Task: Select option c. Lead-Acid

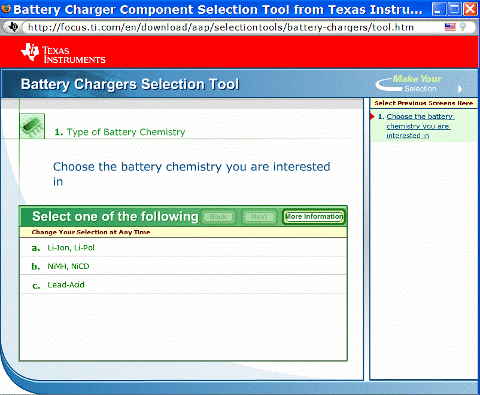Action: pos(183,285)
